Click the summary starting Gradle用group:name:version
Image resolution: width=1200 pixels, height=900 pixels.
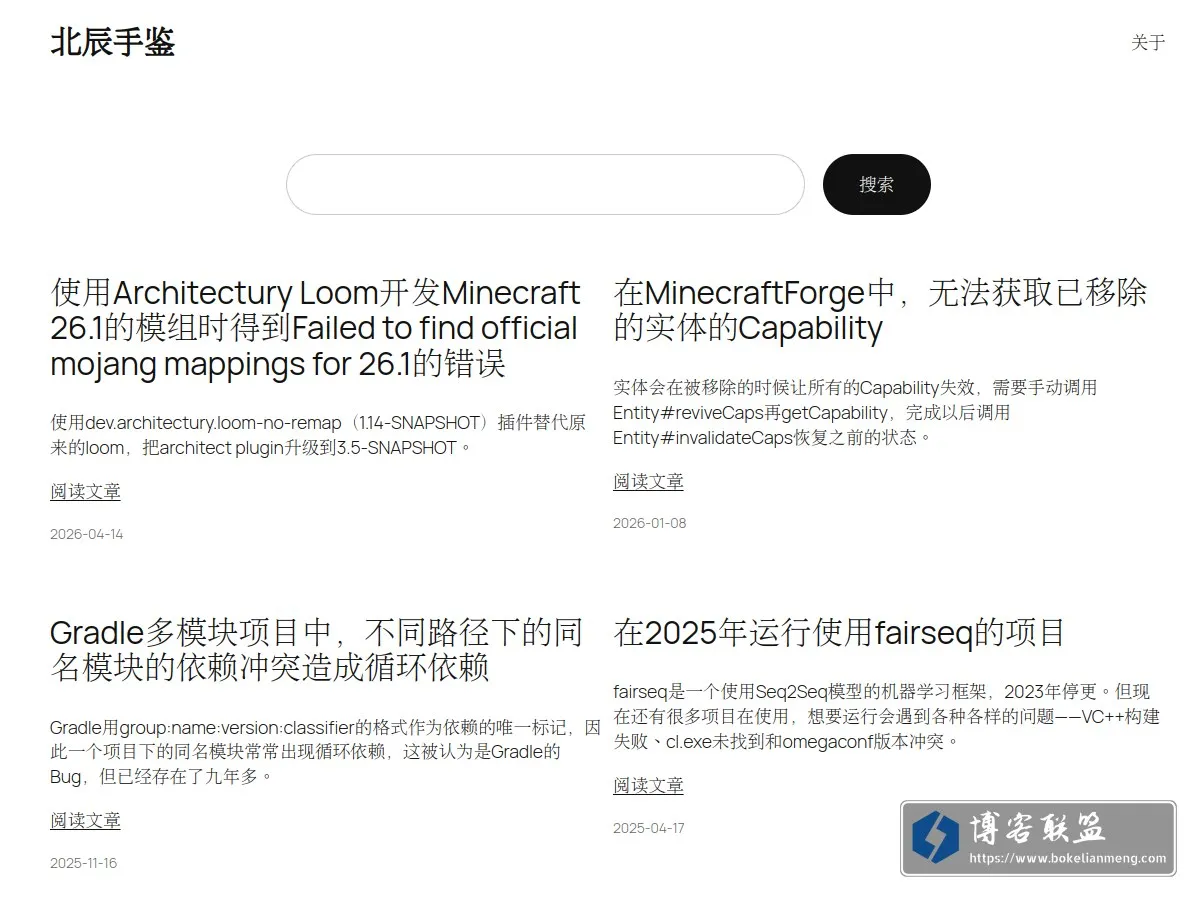pos(325,751)
